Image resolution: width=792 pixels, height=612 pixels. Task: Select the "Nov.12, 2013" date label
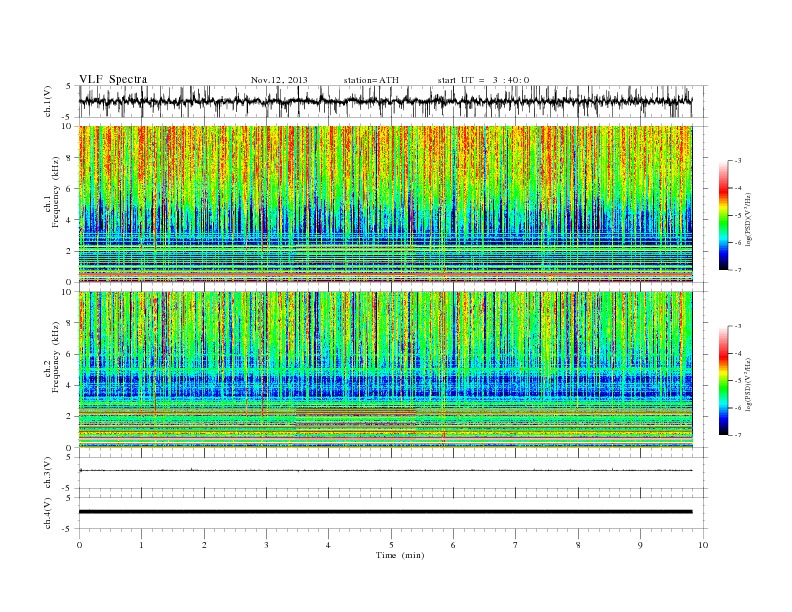pos(279,80)
